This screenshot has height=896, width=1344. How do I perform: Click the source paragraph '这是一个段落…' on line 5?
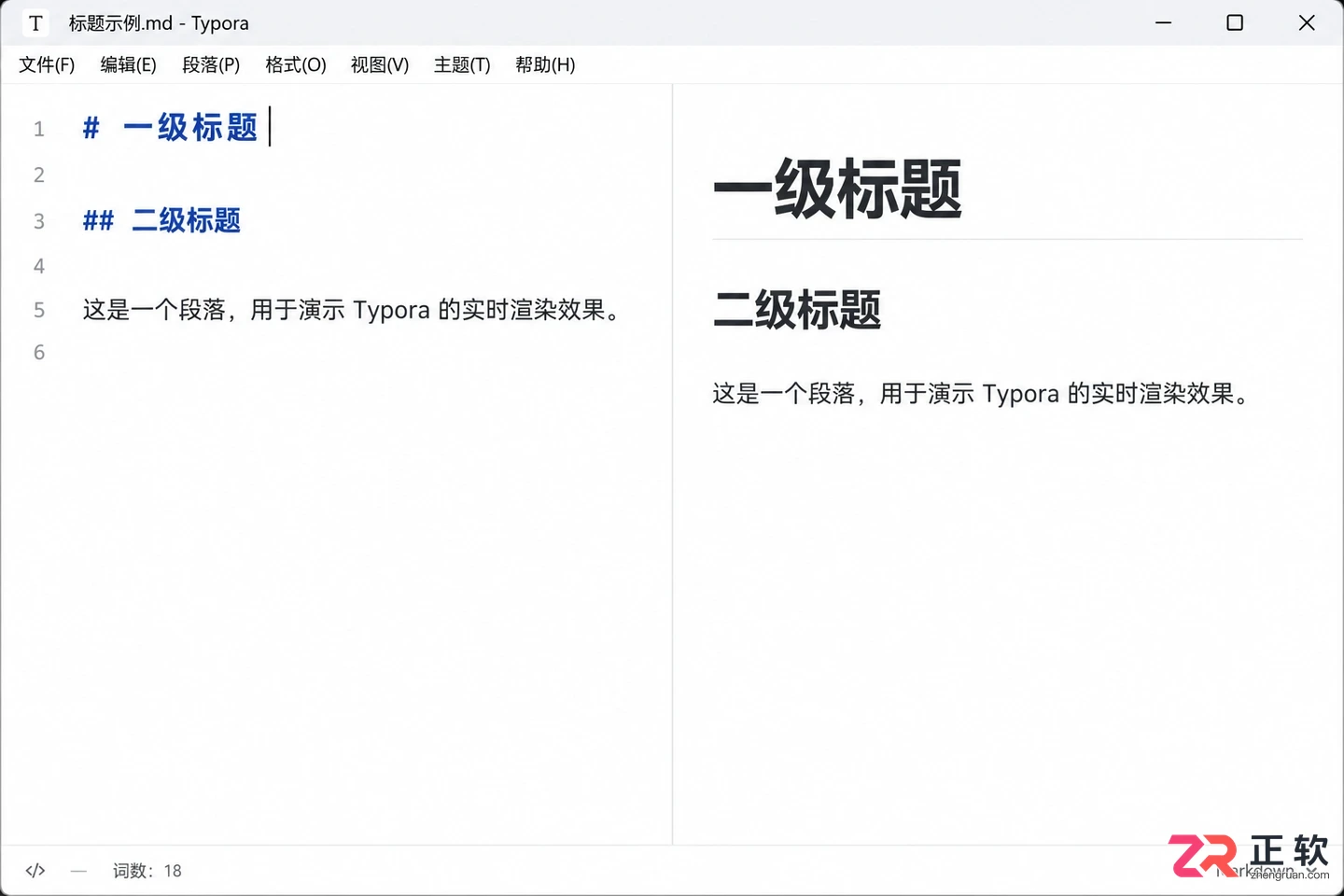point(352,310)
